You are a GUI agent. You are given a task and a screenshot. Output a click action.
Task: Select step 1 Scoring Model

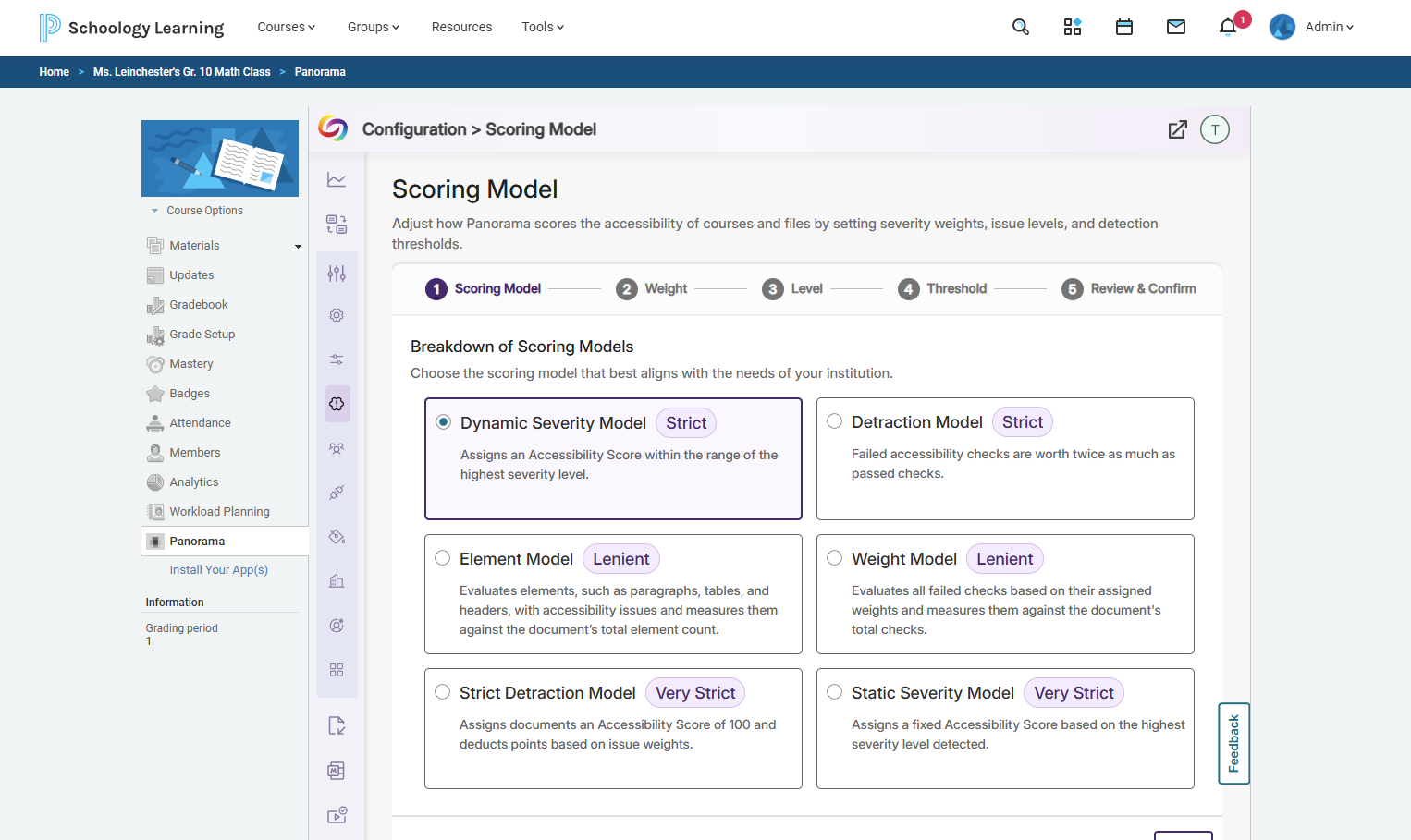pos(483,288)
